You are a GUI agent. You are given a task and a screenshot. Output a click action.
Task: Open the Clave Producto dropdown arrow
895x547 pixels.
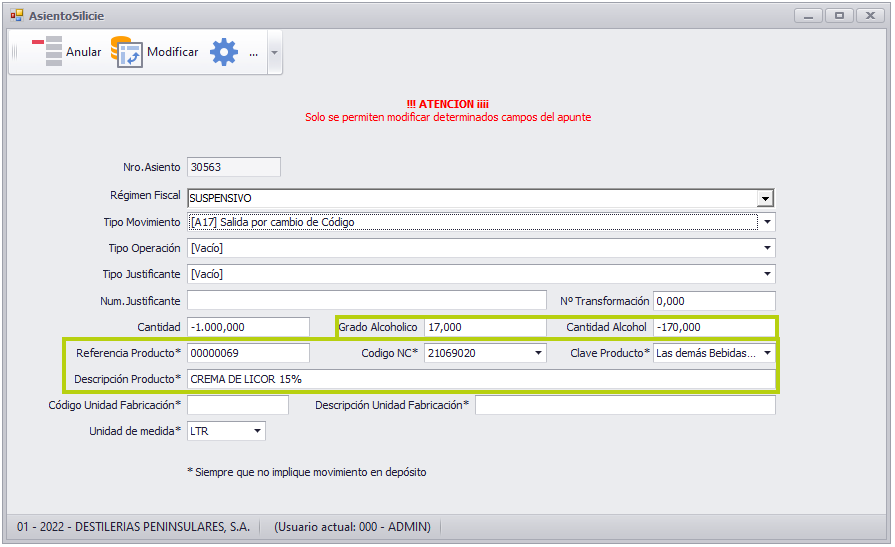click(767, 353)
